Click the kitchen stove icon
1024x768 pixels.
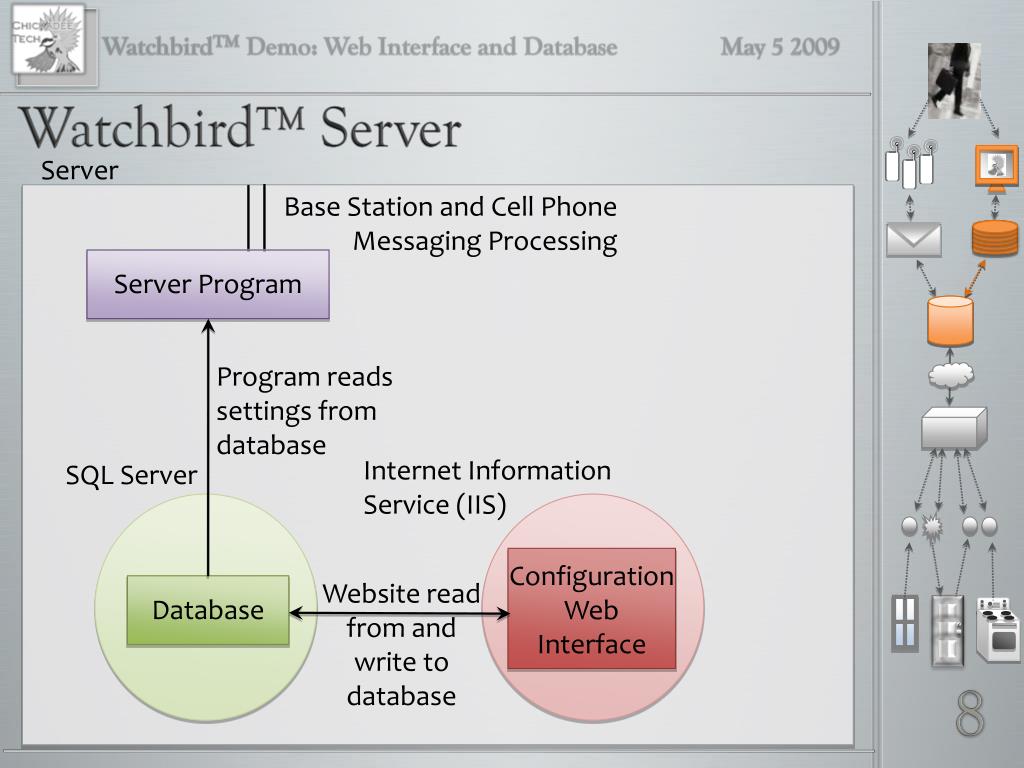click(x=998, y=630)
